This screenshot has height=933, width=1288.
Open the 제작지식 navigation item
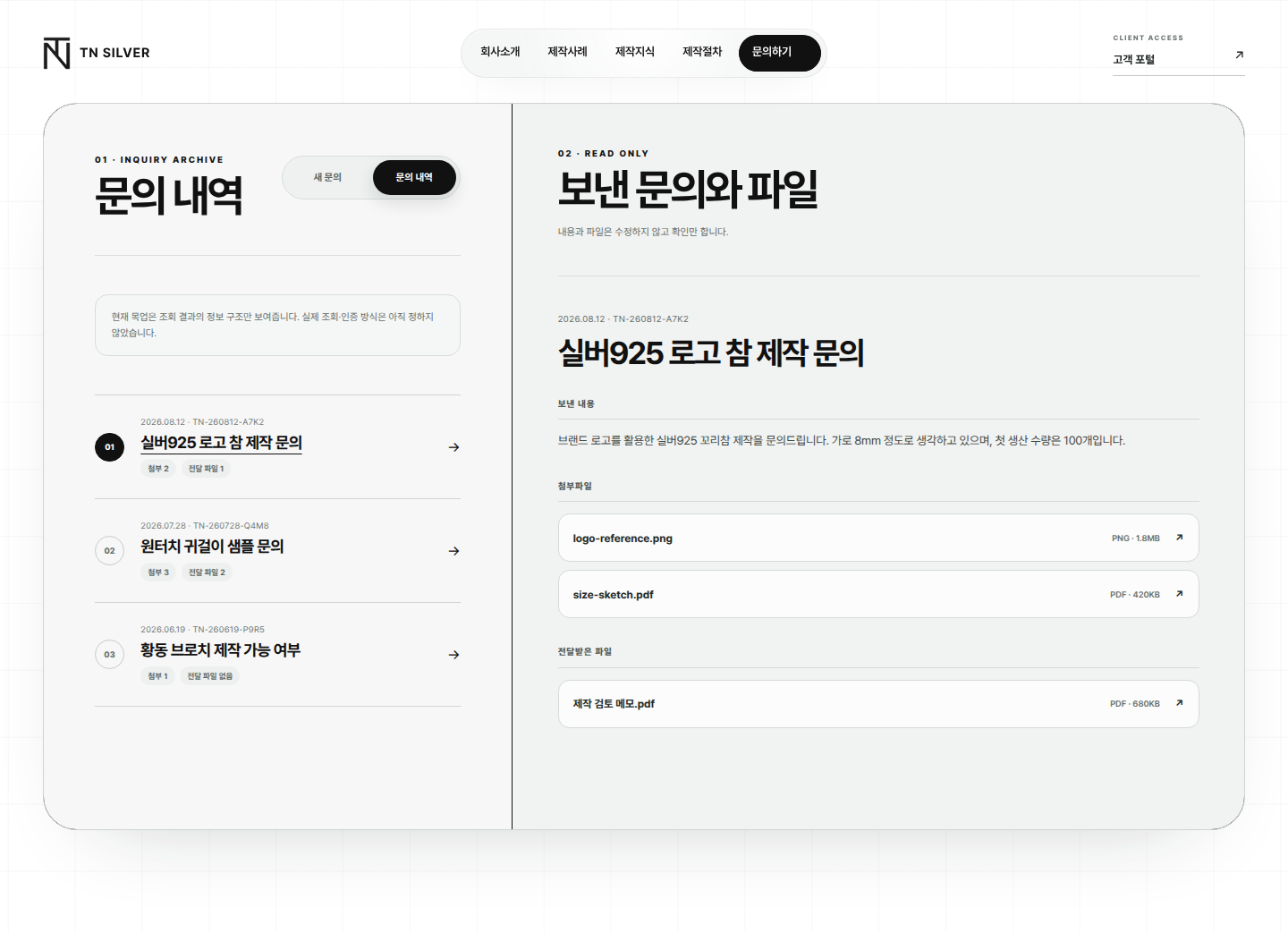click(x=635, y=52)
